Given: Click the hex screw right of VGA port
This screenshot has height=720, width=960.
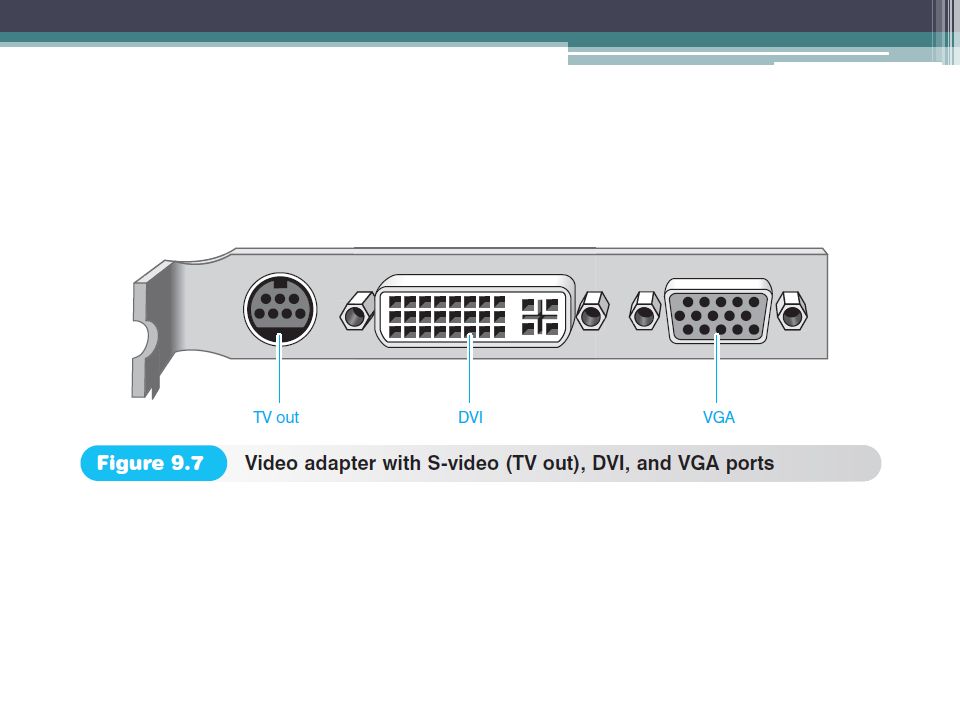Looking at the screenshot, I should (x=792, y=311).
